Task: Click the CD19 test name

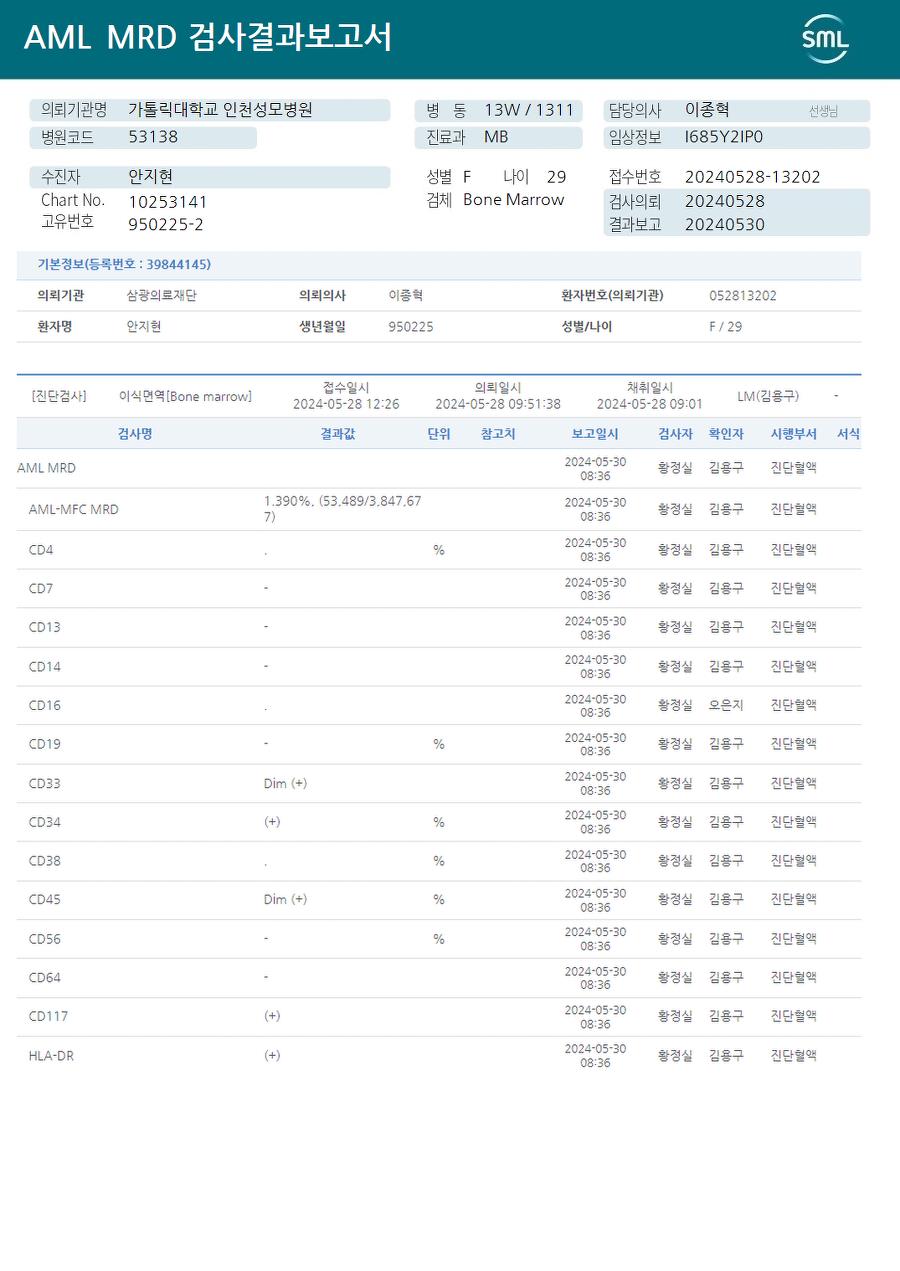Action: click(x=44, y=745)
